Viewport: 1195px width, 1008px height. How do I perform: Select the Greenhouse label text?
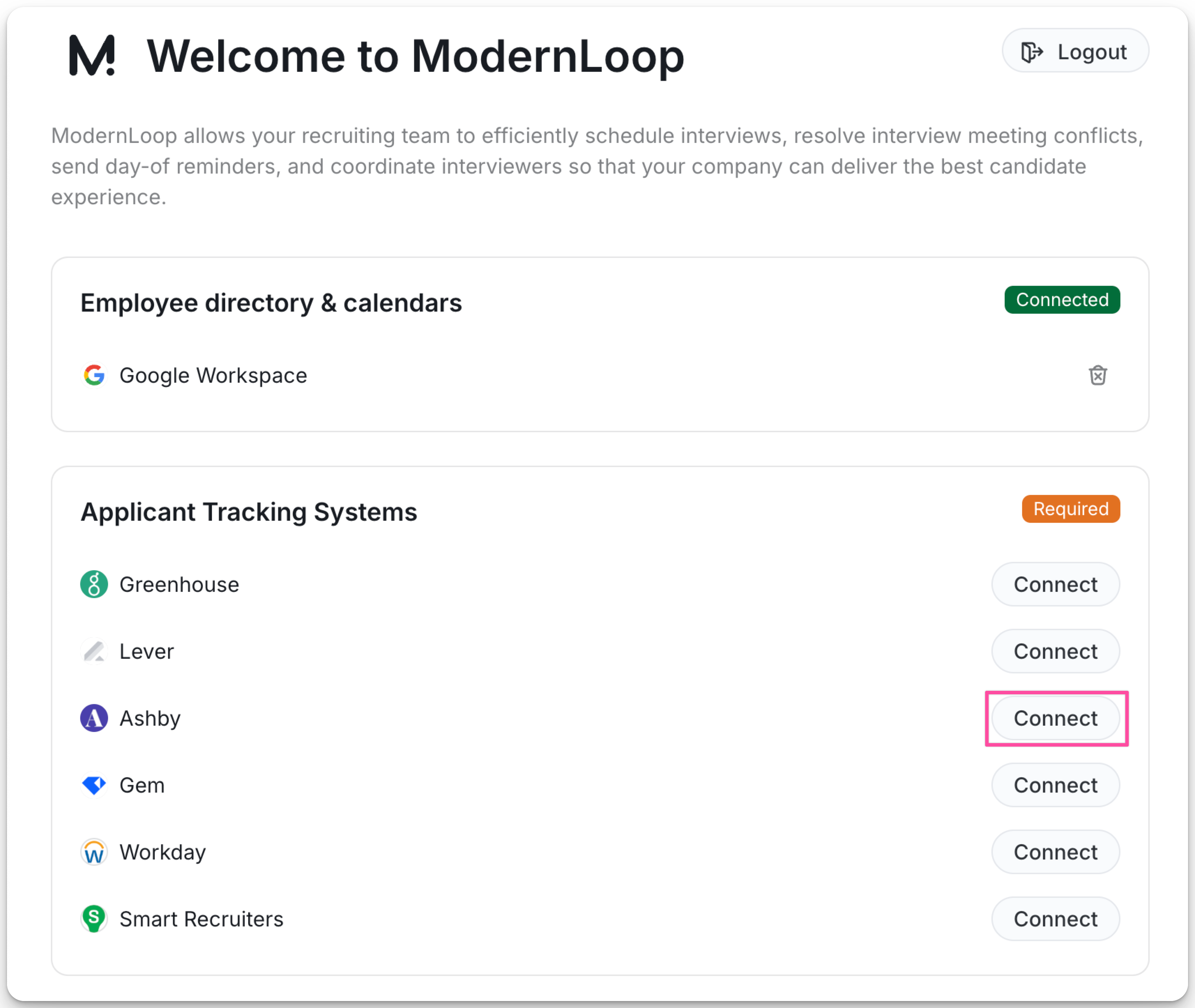[180, 585]
